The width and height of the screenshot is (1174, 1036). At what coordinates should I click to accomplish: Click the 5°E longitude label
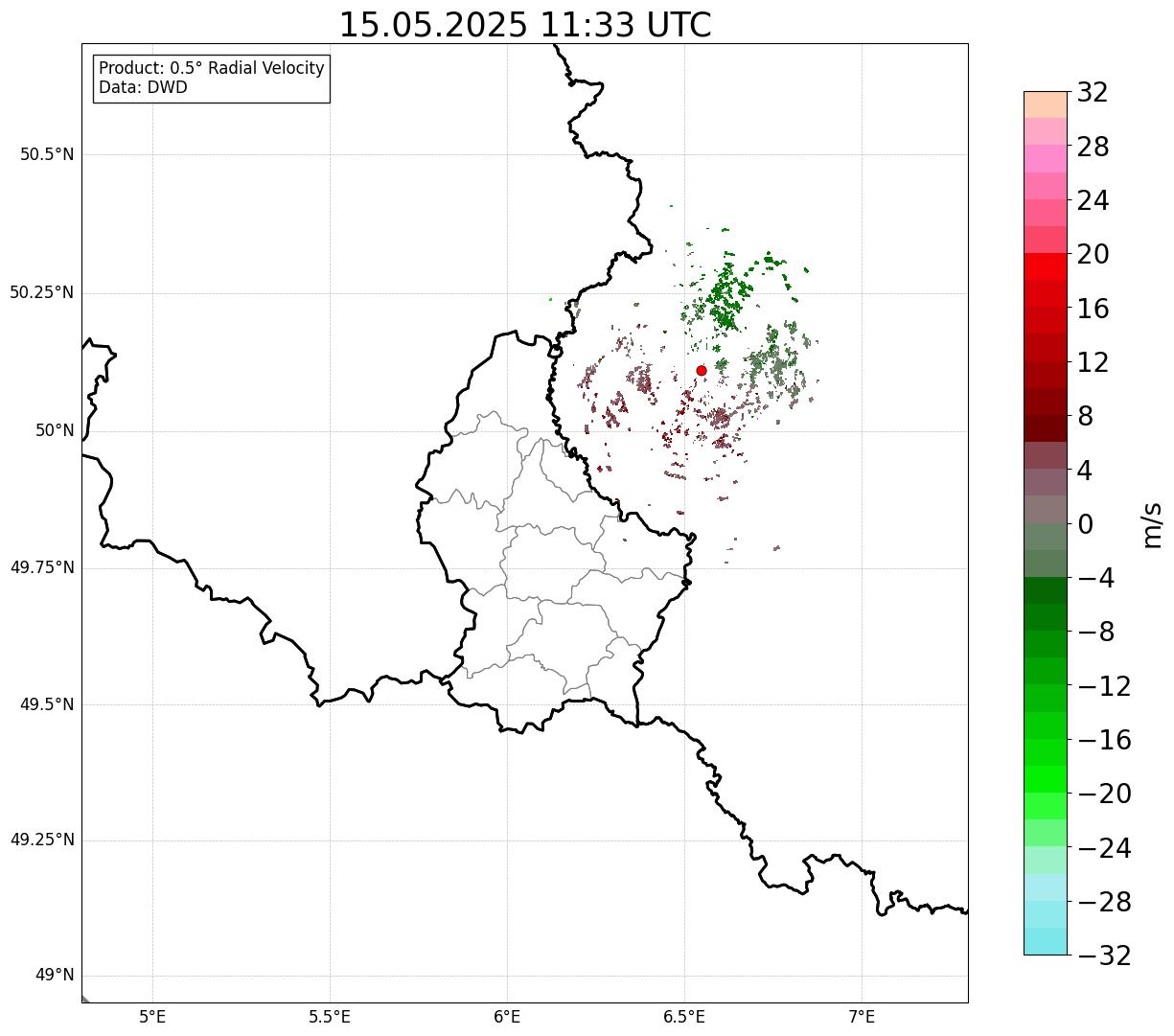153,1017
